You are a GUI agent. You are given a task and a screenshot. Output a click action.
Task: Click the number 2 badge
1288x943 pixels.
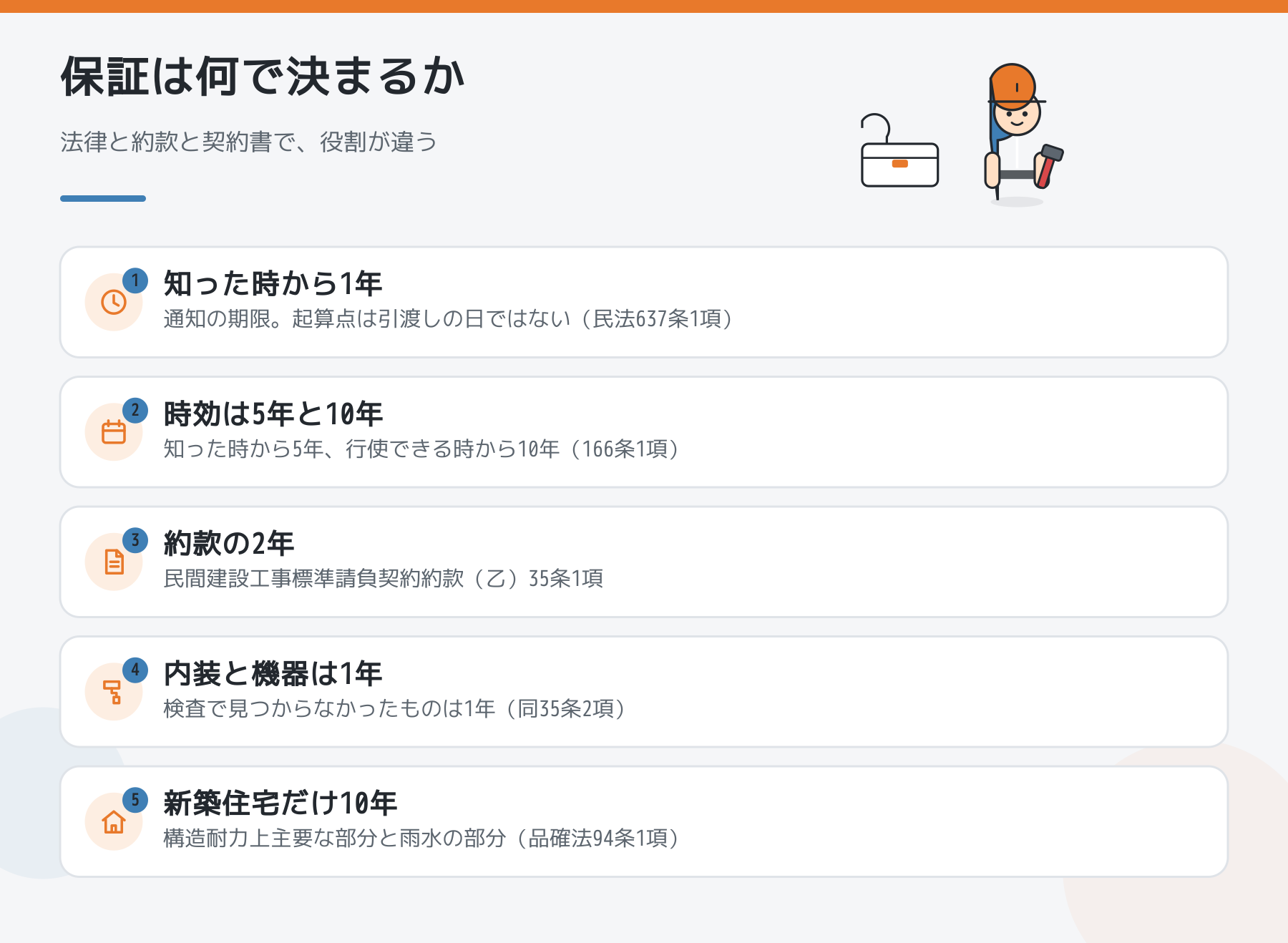pyautogui.click(x=135, y=411)
